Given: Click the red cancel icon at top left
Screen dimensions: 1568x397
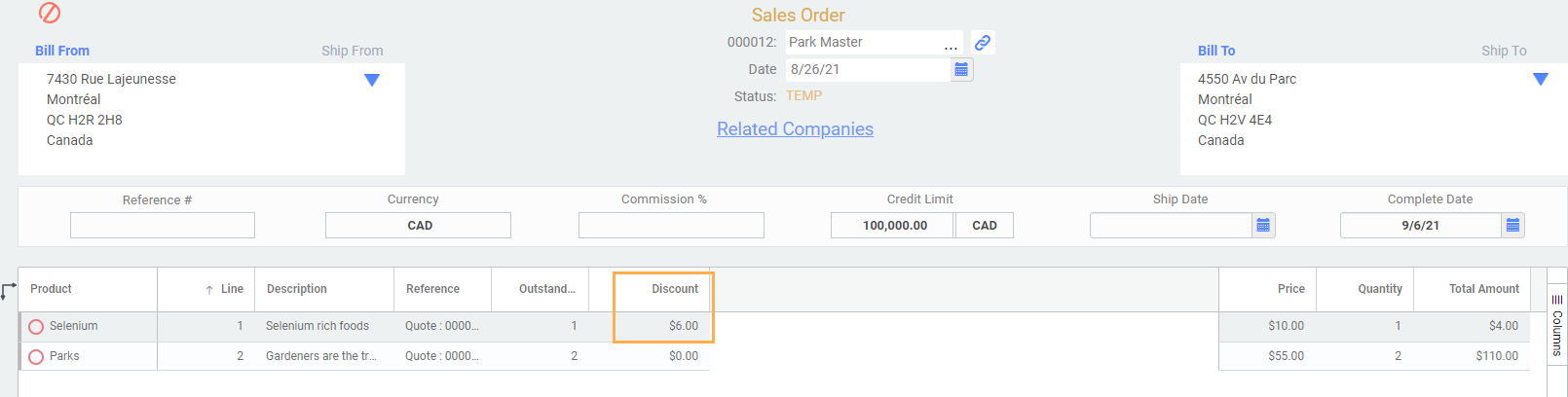Looking at the screenshot, I should (x=50, y=13).
